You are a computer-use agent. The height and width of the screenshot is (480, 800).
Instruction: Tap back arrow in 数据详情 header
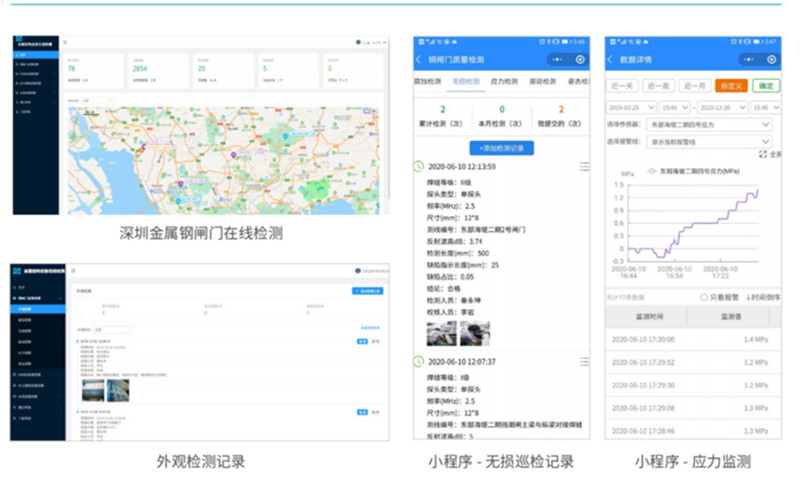pyautogui.click(x=612, y=61)
